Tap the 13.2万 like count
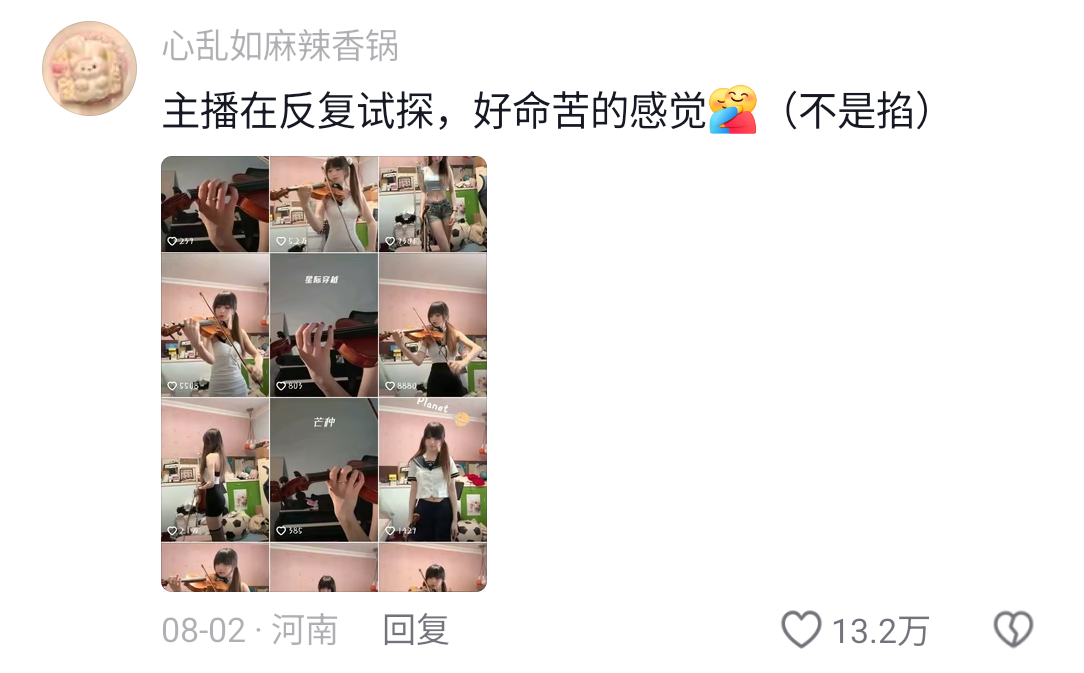 coord(880,631)
